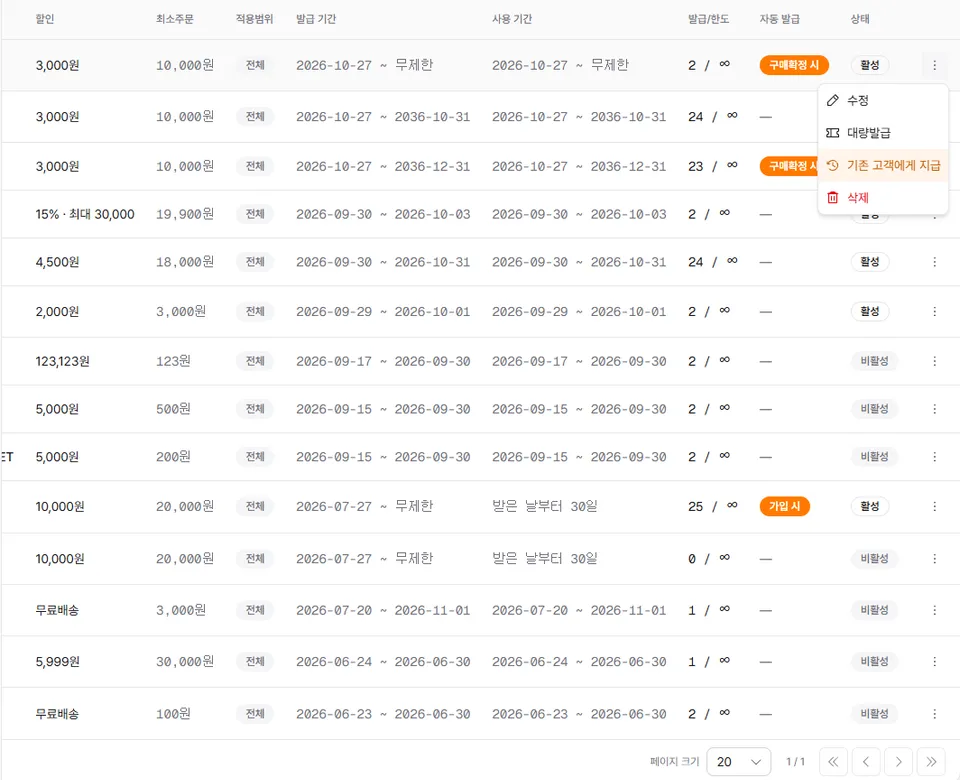Open the more-options menu for the 4,500원 coupon
The image size is (960, 780).
934,262
